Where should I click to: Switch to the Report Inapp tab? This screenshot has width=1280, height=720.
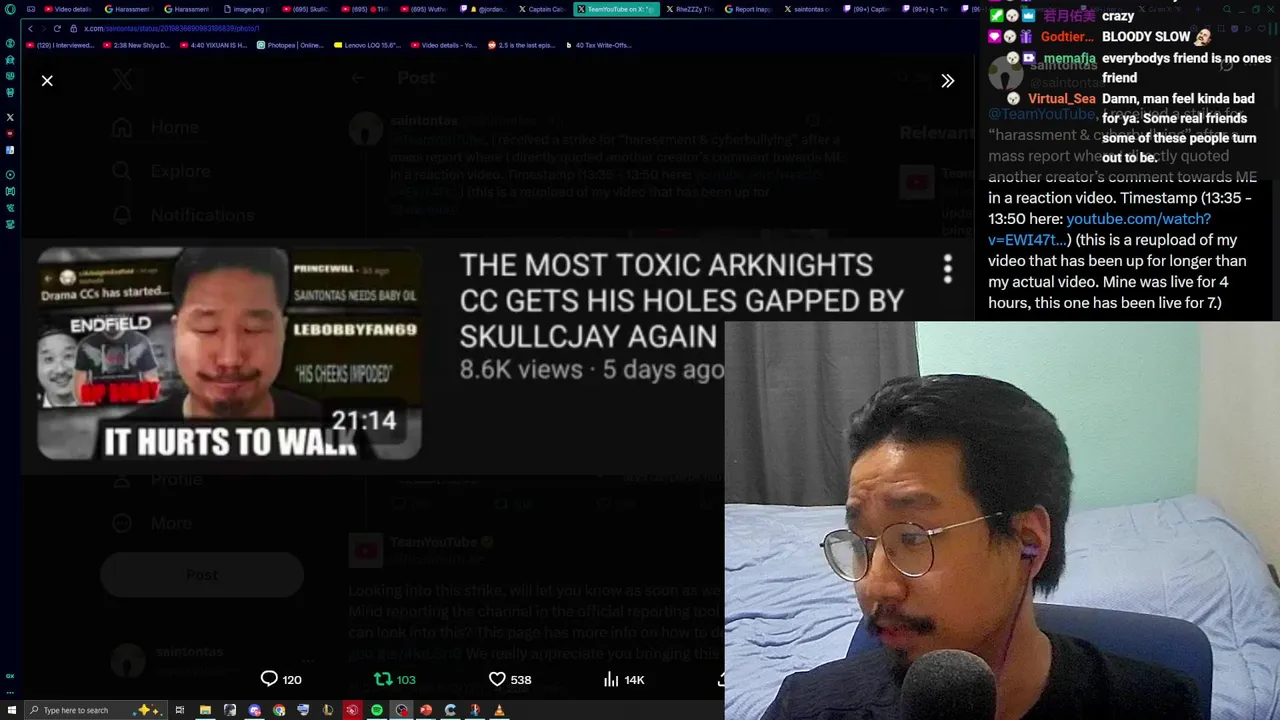(x=748, y=9)
